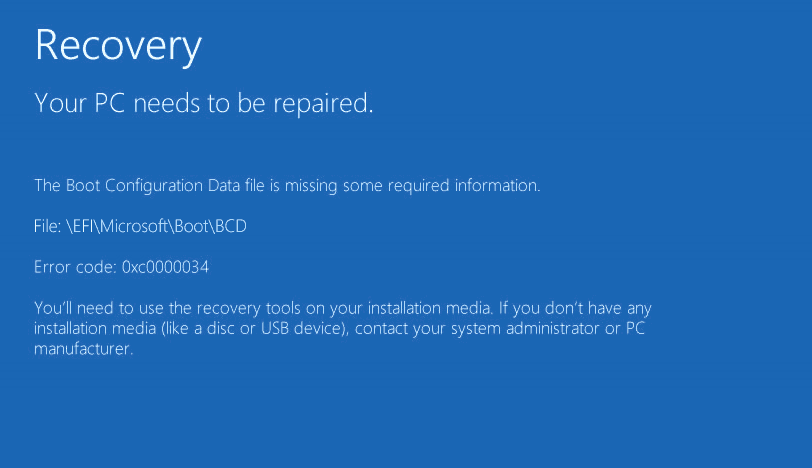Viewport: 812px width, 468px height.
Task: Click the Recovery heading
Action: 118,47
